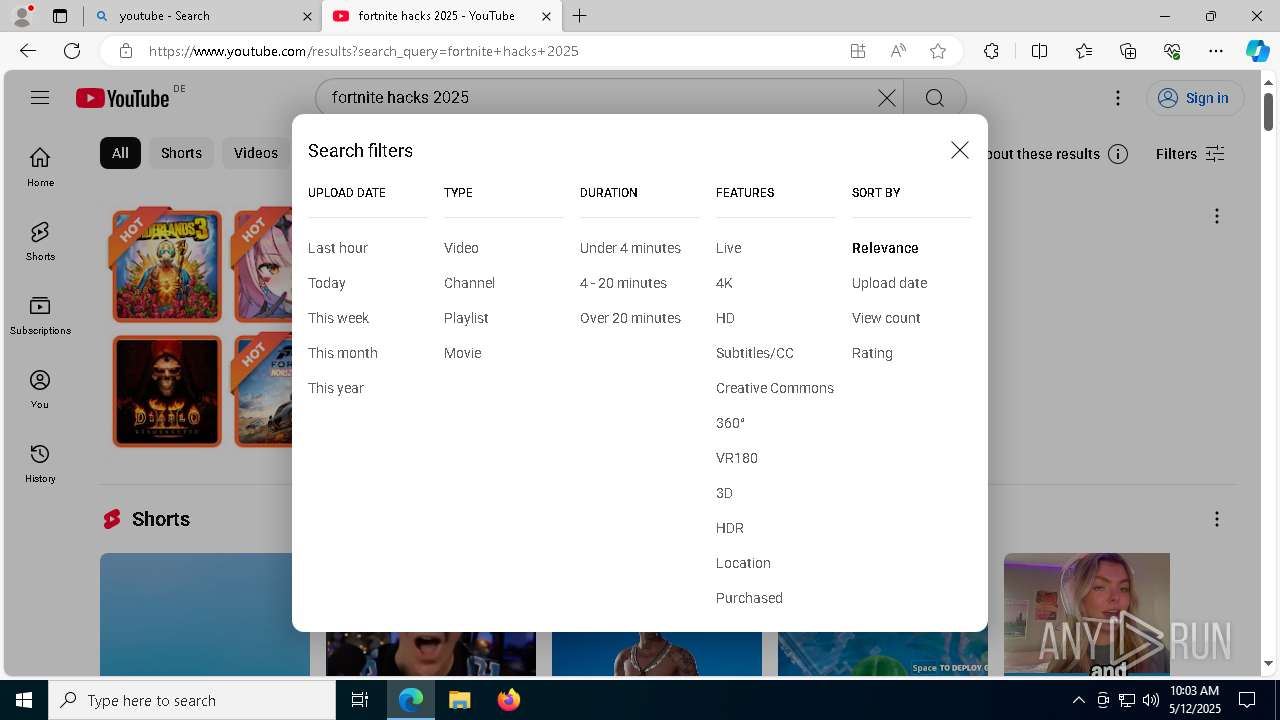This screenshot has width=1280, height=720.
Task: Select the Channel type filter
Action: (x=469, y=283)
